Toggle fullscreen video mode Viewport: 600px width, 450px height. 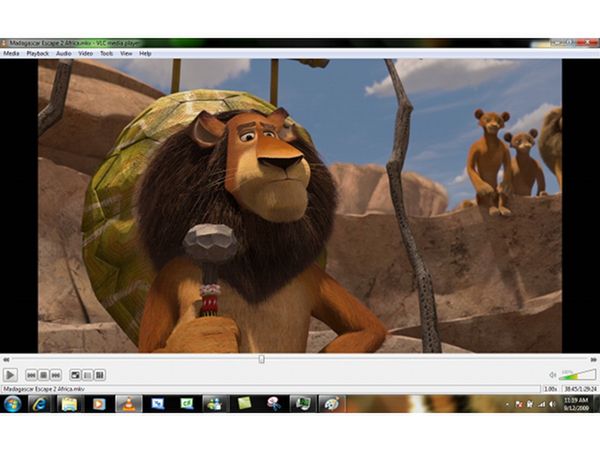pos(75,375)
